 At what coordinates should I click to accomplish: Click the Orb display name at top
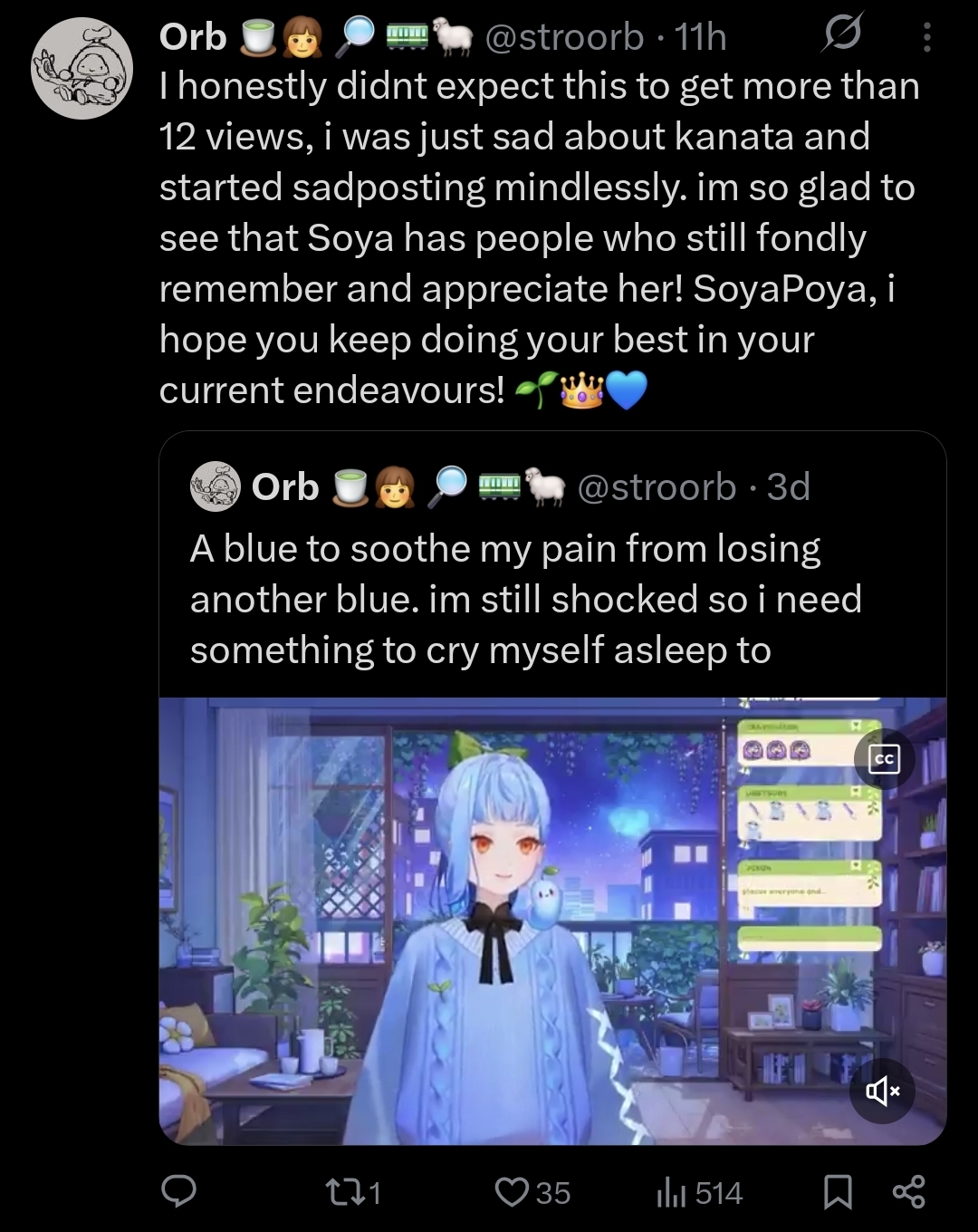pos(192,37)
